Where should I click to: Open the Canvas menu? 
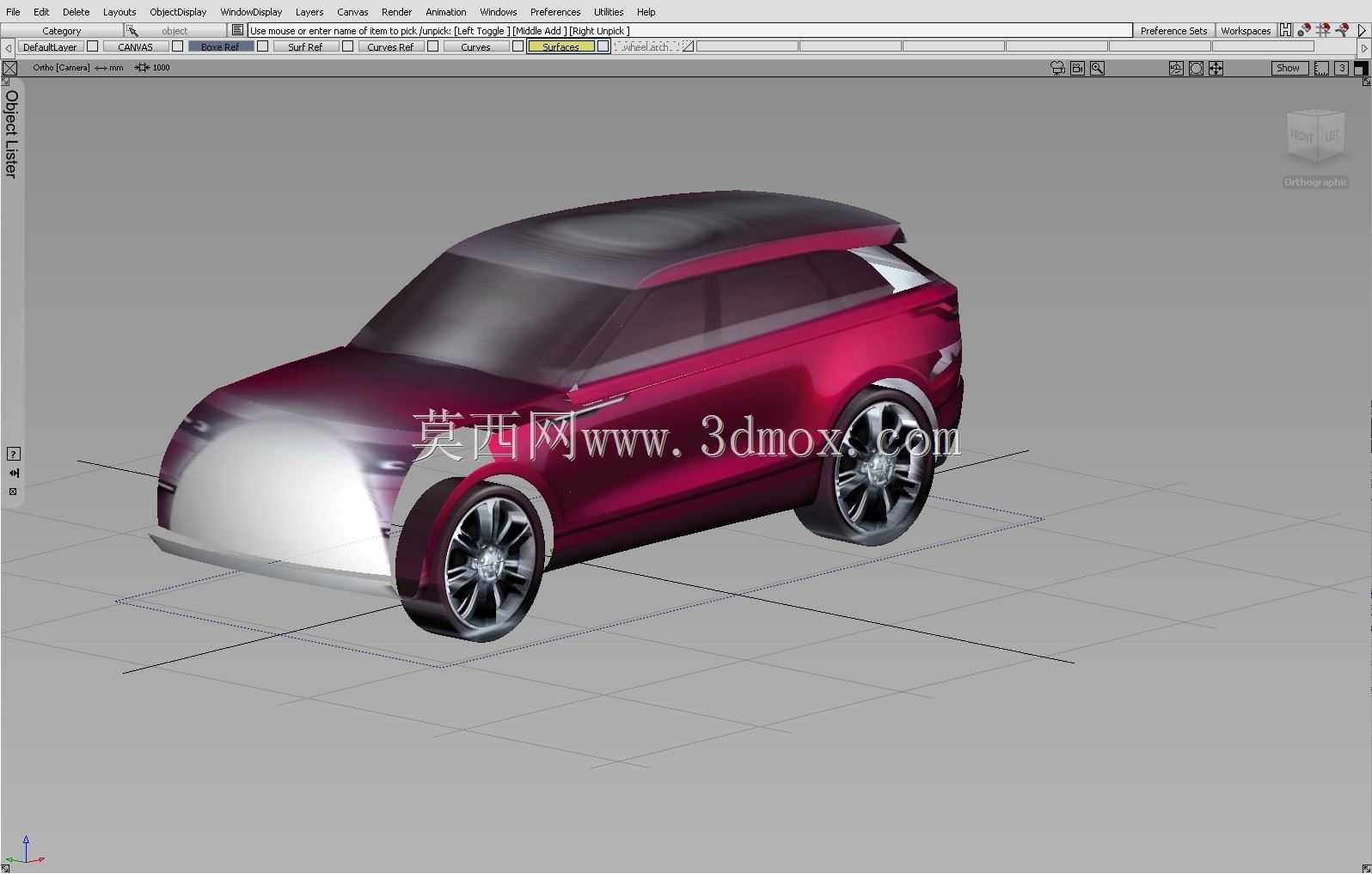(352, 12)
